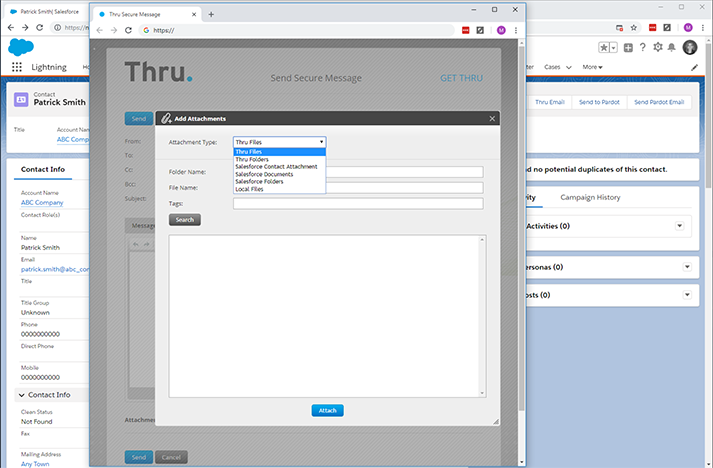Select the highlighted Thru Files list option
The height and width of the screenshot is (468, 713).
tap(280, 152)
